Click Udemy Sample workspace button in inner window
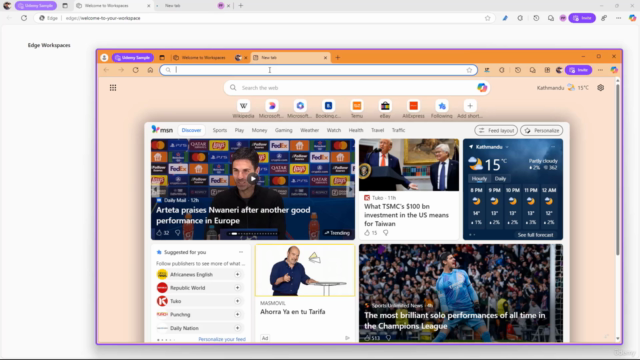This screenshot has height=360, width=640. (133, 58)
